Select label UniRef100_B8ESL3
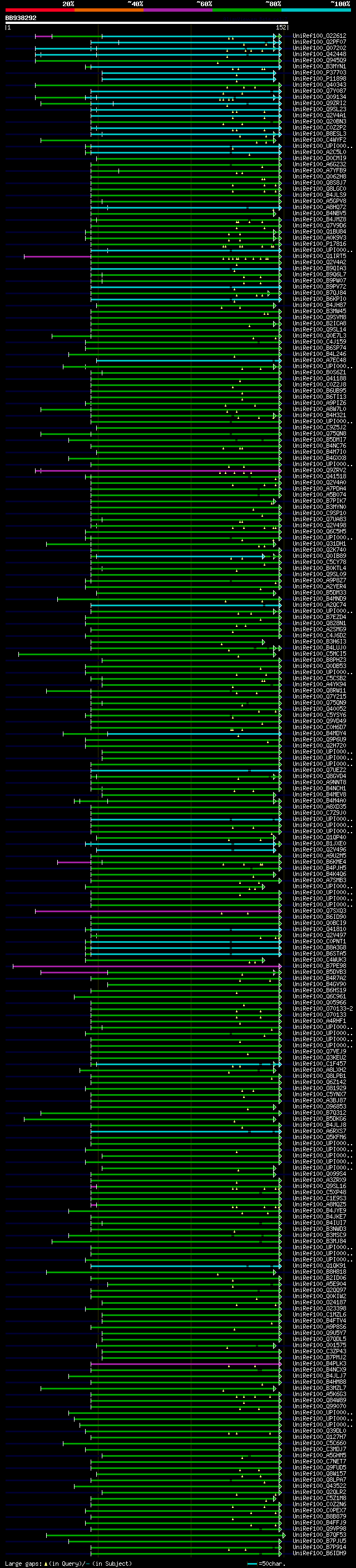Viewport: 356px width, 1568px height. point(319,134)
